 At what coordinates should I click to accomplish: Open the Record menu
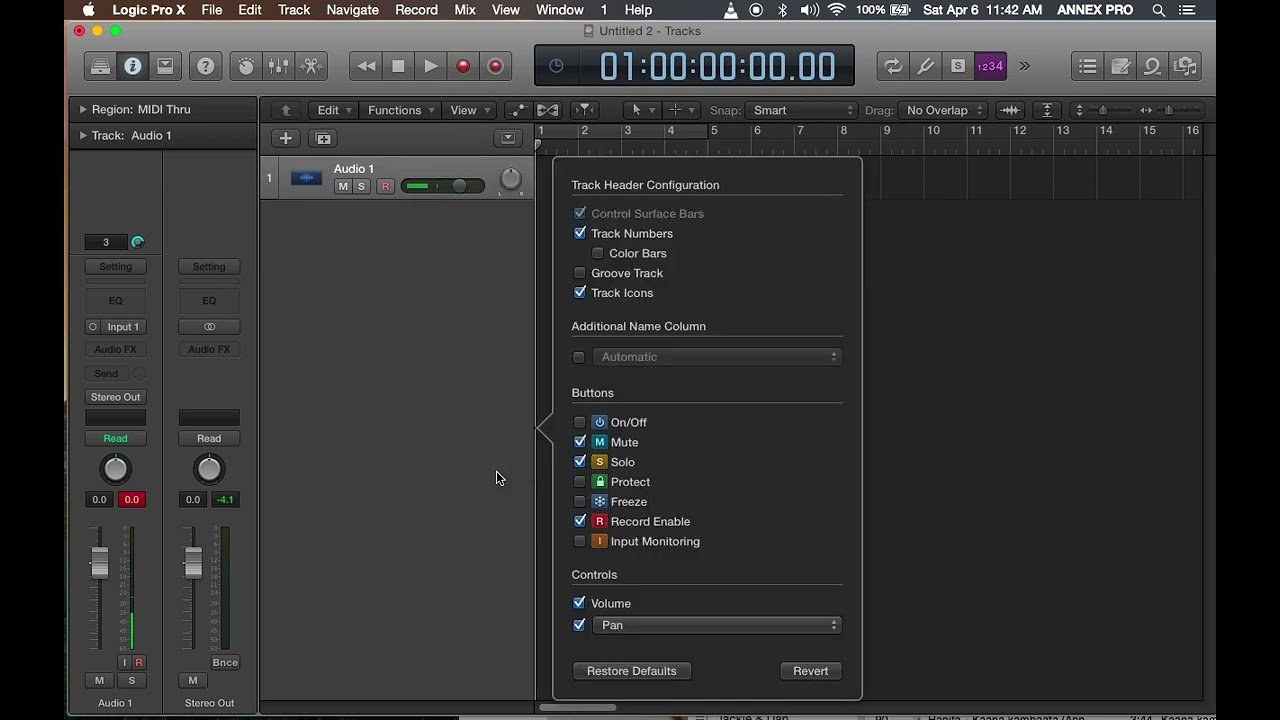pyautogui.click(x=416, y=10)
